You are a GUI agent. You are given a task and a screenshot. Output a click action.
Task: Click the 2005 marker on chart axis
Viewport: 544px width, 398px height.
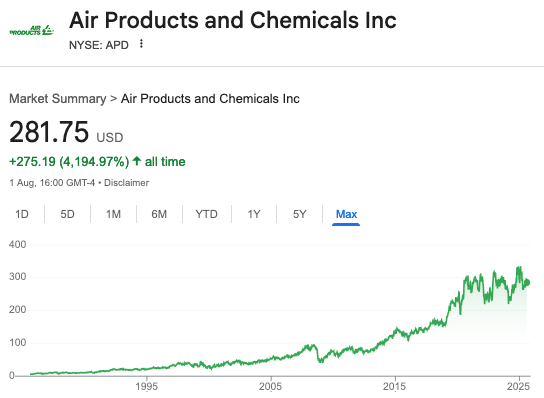pyautogui.click(x=270, y=386)
